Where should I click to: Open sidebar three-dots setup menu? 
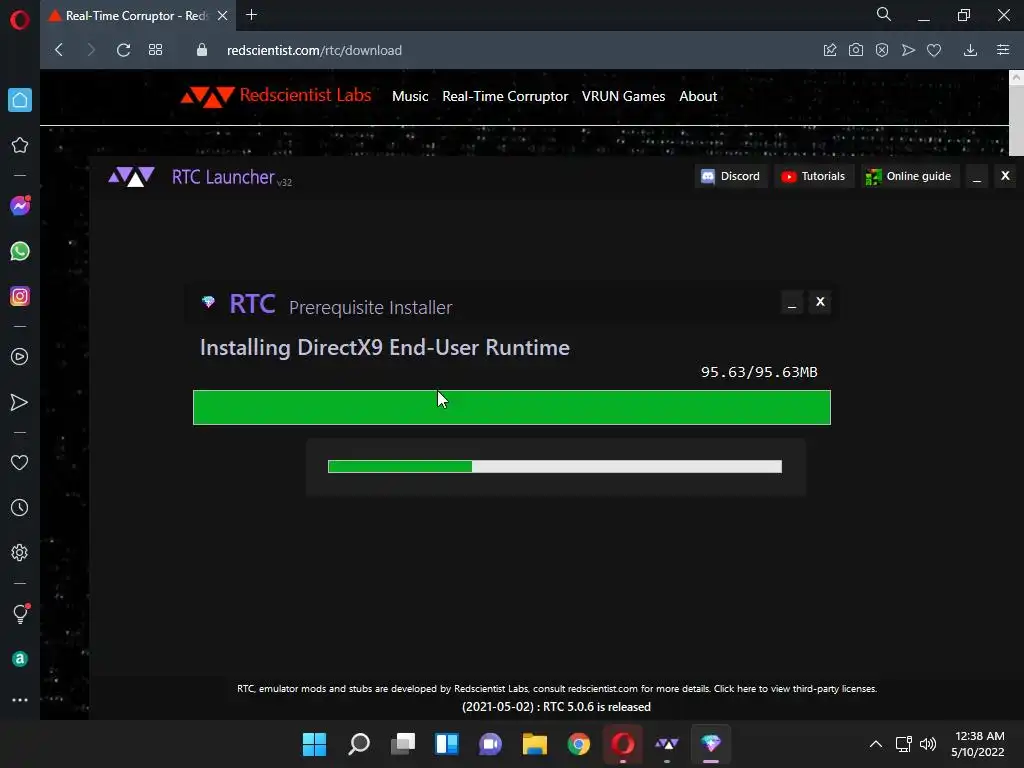coord(20,700)
